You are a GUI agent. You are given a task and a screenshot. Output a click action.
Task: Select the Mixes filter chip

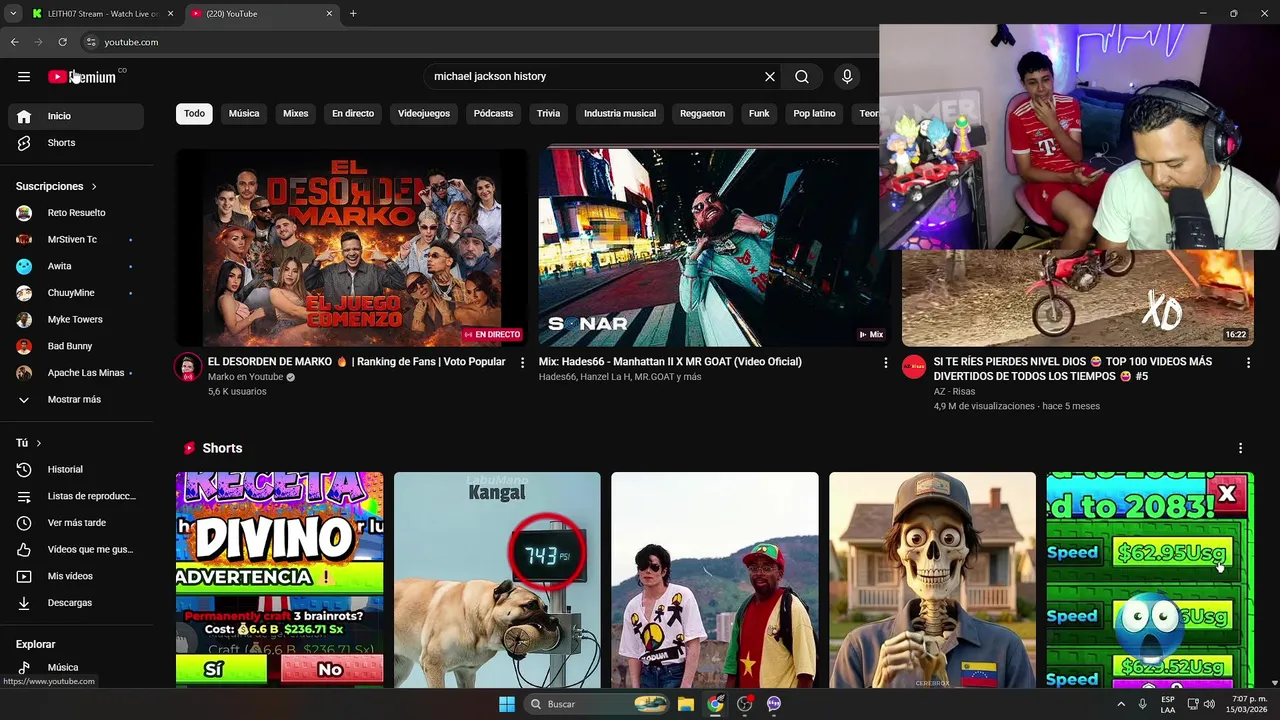[296, 114]
